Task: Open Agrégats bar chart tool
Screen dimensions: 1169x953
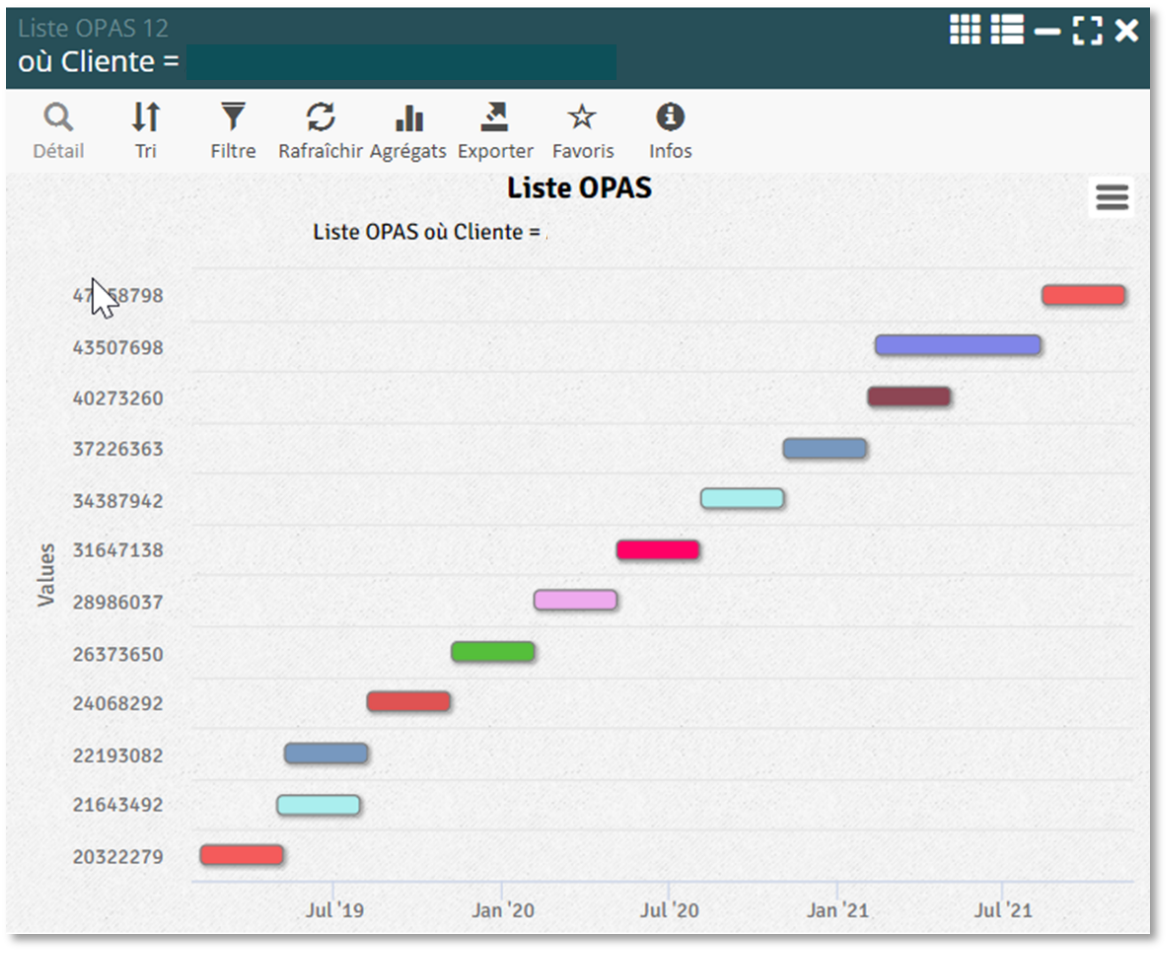Action: [408, 131]
